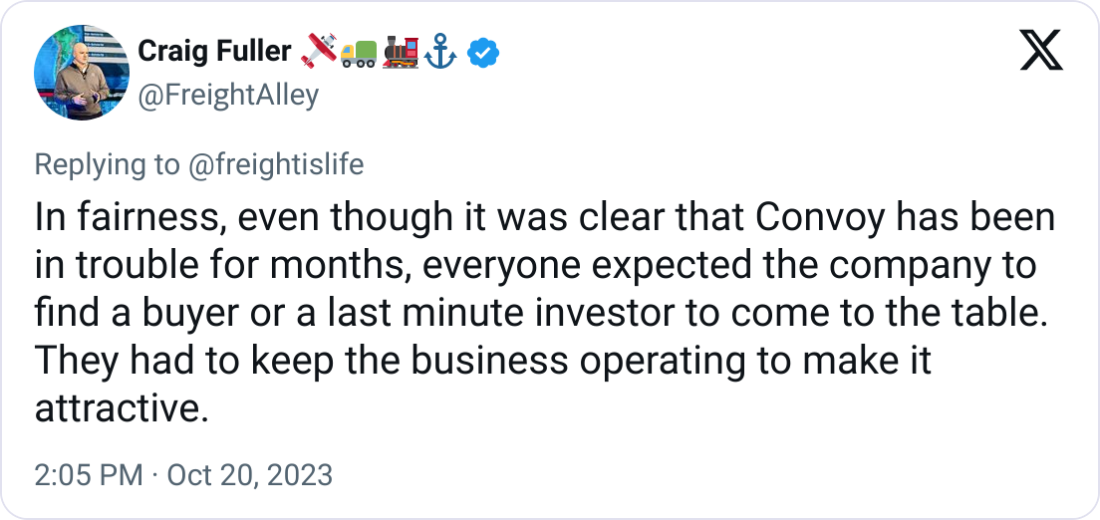Click the Oct 20, 2023 date
The width and height of the screenshot is (1100, 520).
click(248, 475)
